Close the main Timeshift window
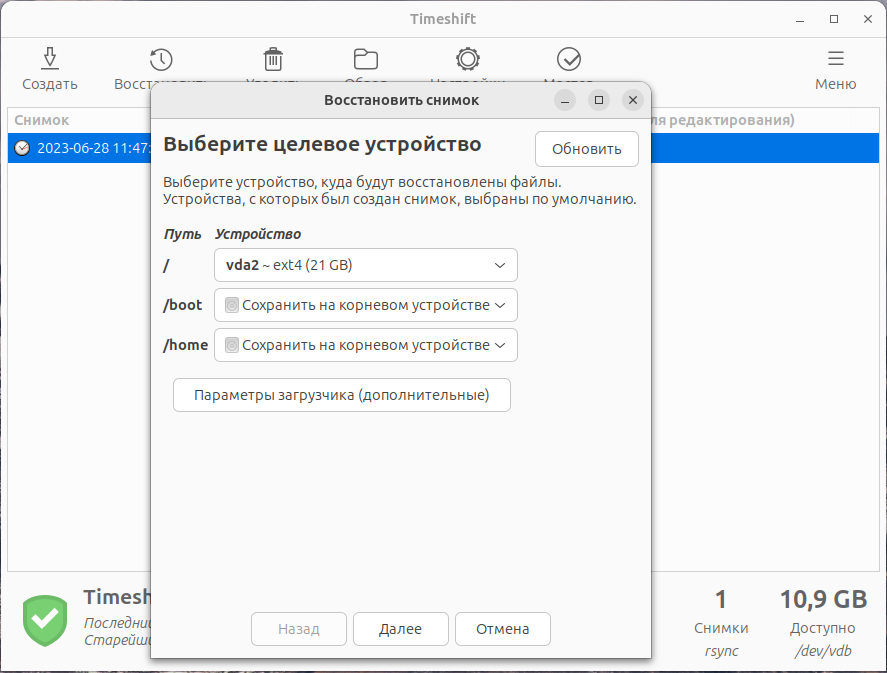Image resolution: width=887 pixels, height=673 pixels. (868, 19)
